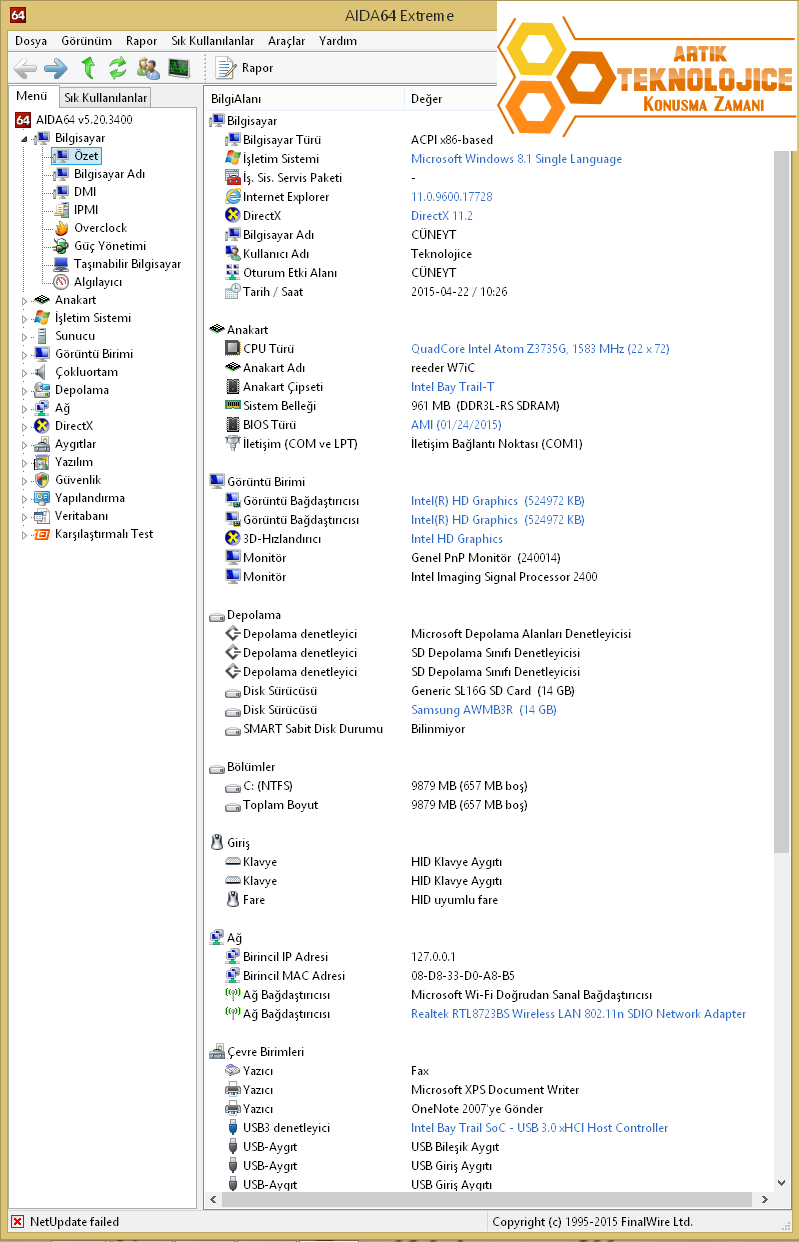Click the Güvenlik shield icon in tree
799x1242 pixels.
(x=42, y=480)
